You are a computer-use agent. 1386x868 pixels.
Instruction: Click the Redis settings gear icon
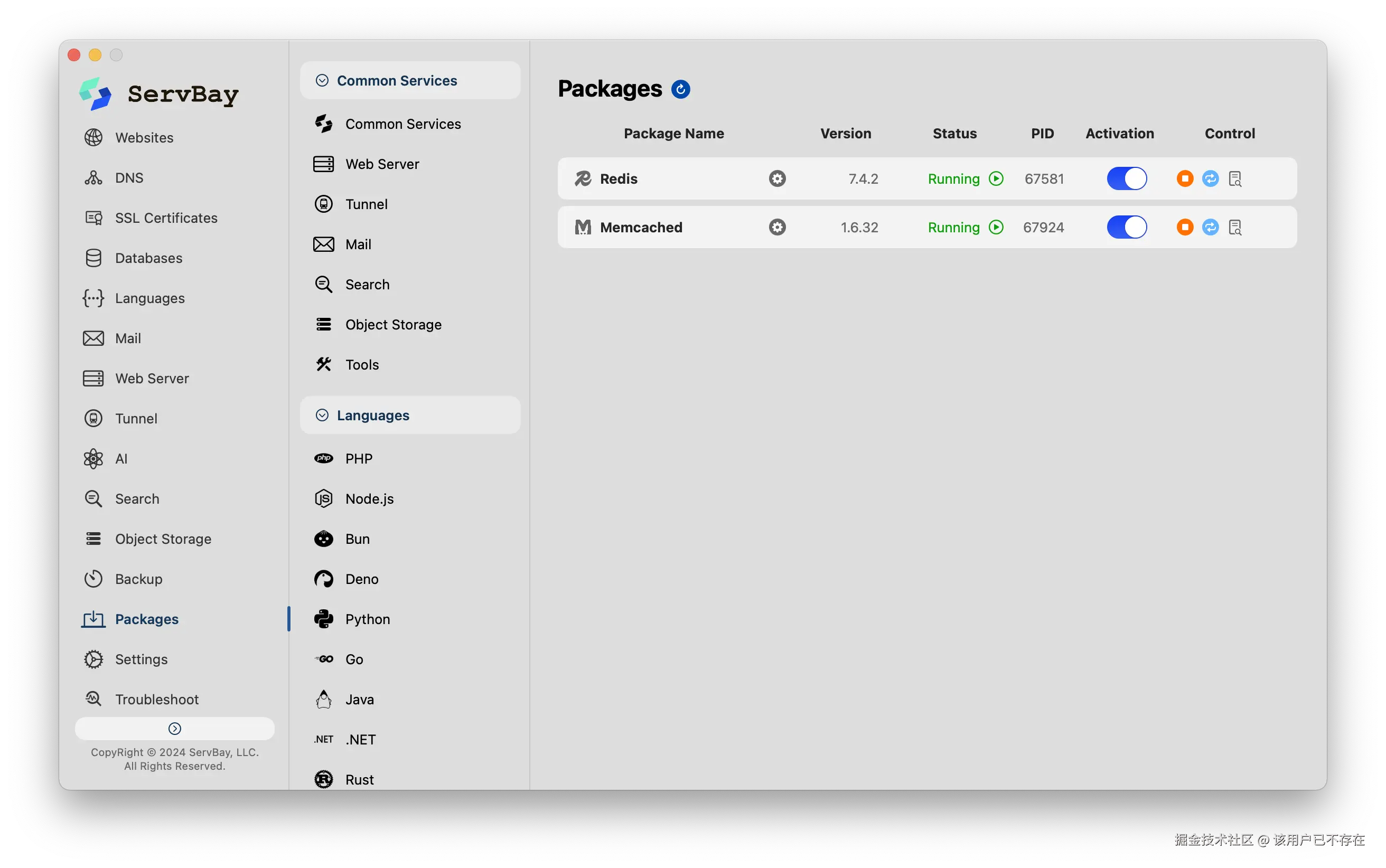pos(777,178)
